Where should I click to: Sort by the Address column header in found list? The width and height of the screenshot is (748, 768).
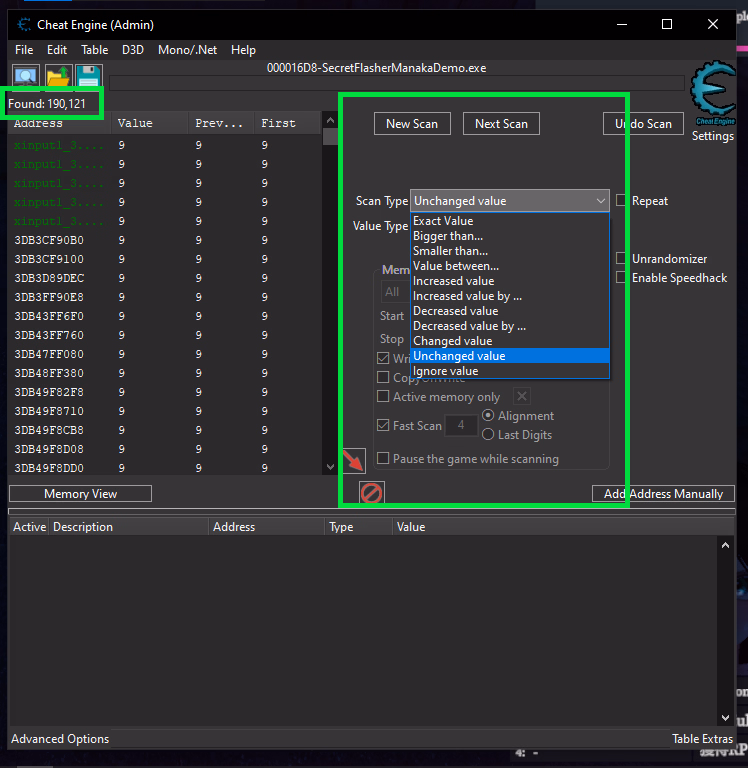(60, 123)
